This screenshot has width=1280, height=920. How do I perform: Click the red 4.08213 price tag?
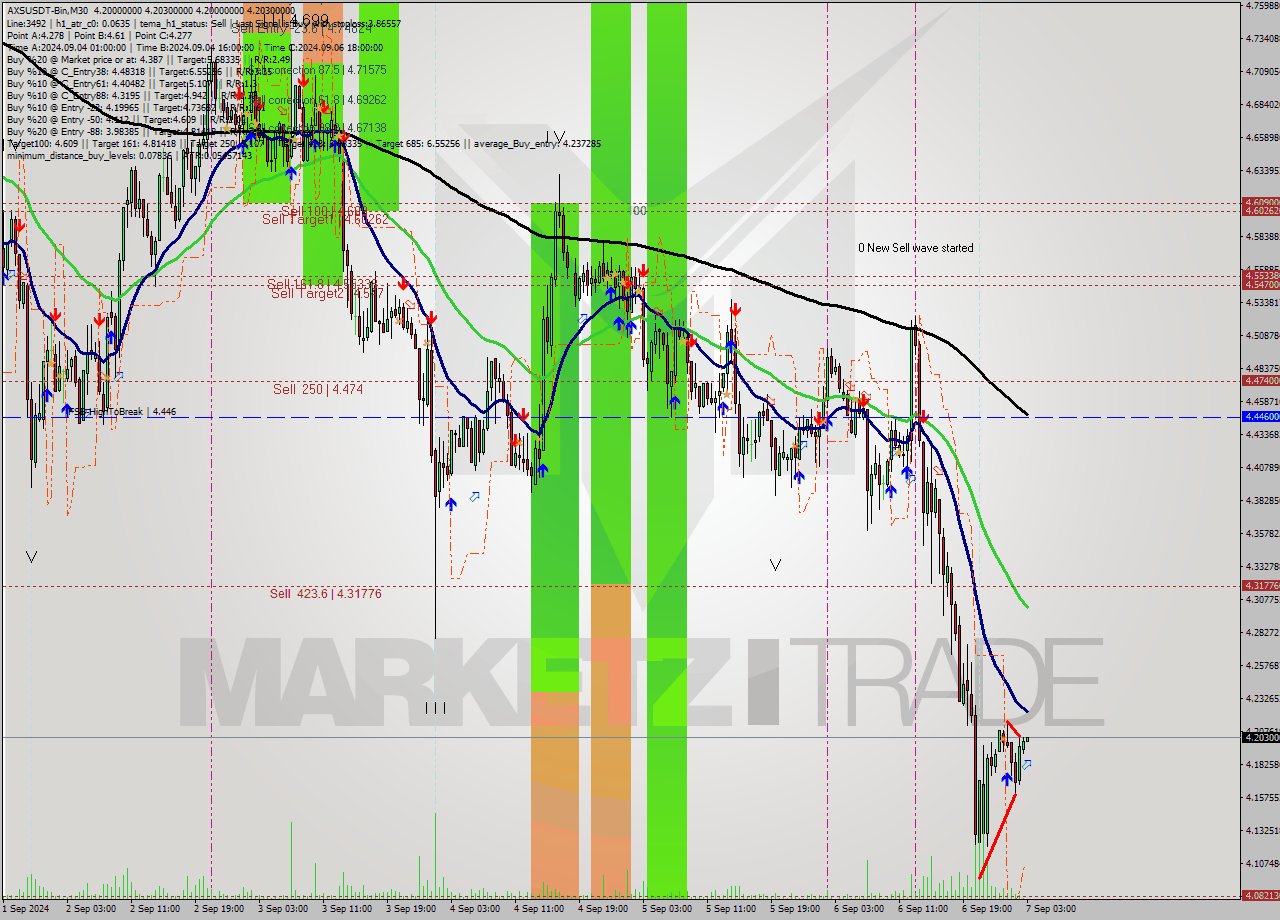[x=1260, y=896]
